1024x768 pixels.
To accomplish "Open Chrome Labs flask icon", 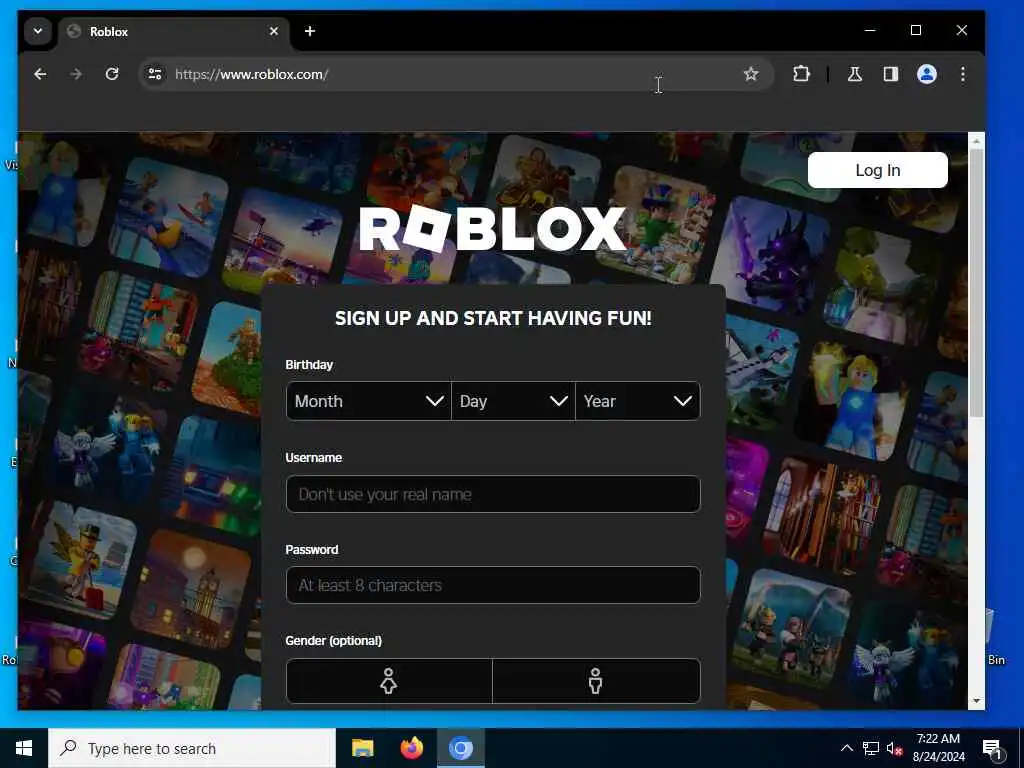I will (x=855, y=74).
